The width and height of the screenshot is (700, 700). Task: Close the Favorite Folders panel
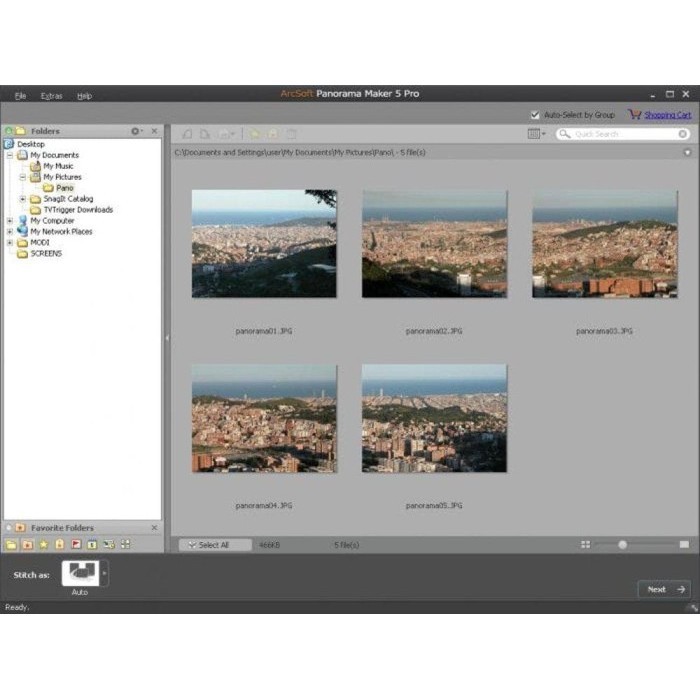[x=154, y=528]
